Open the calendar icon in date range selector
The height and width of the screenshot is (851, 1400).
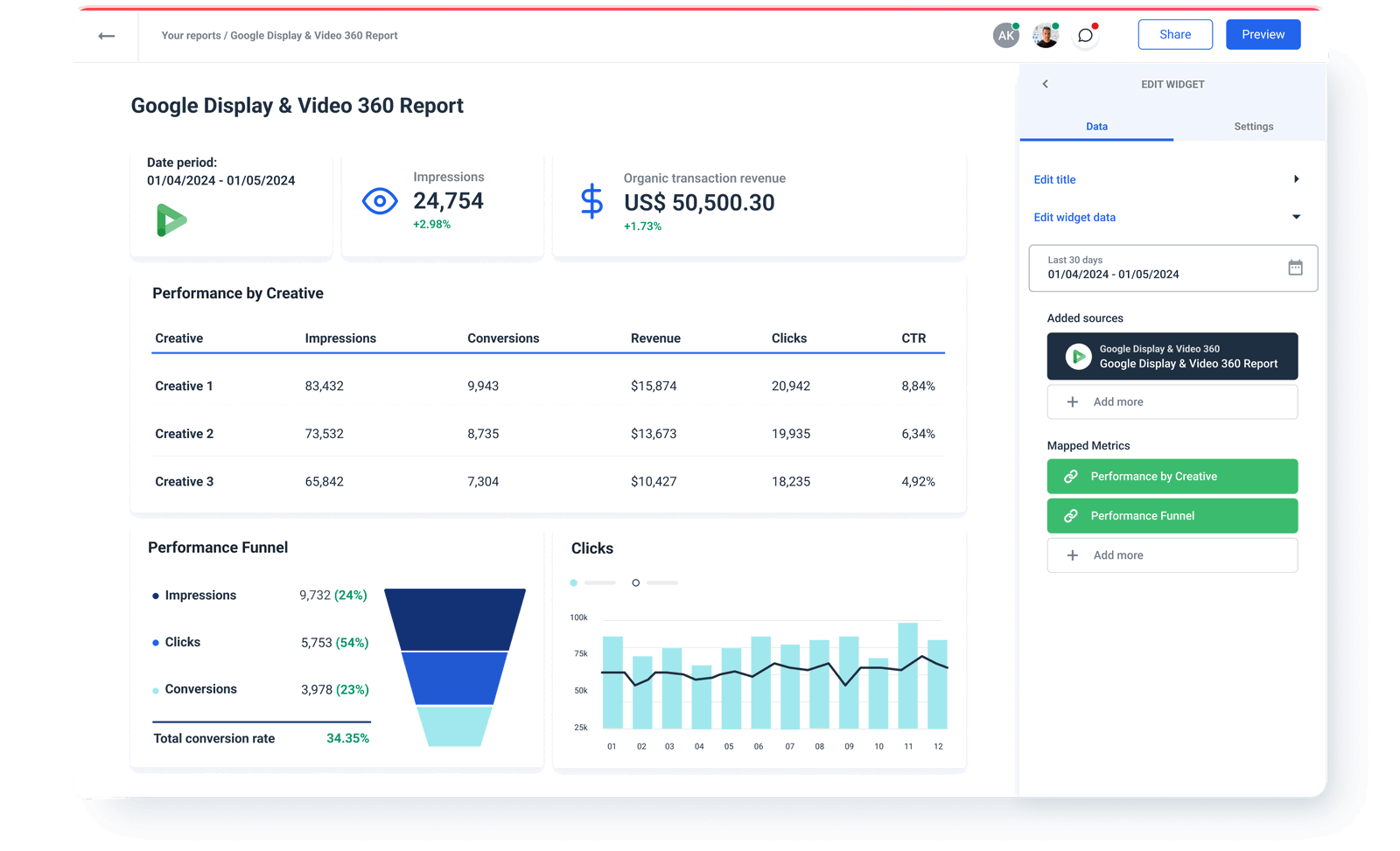(x=1296, y=268)
